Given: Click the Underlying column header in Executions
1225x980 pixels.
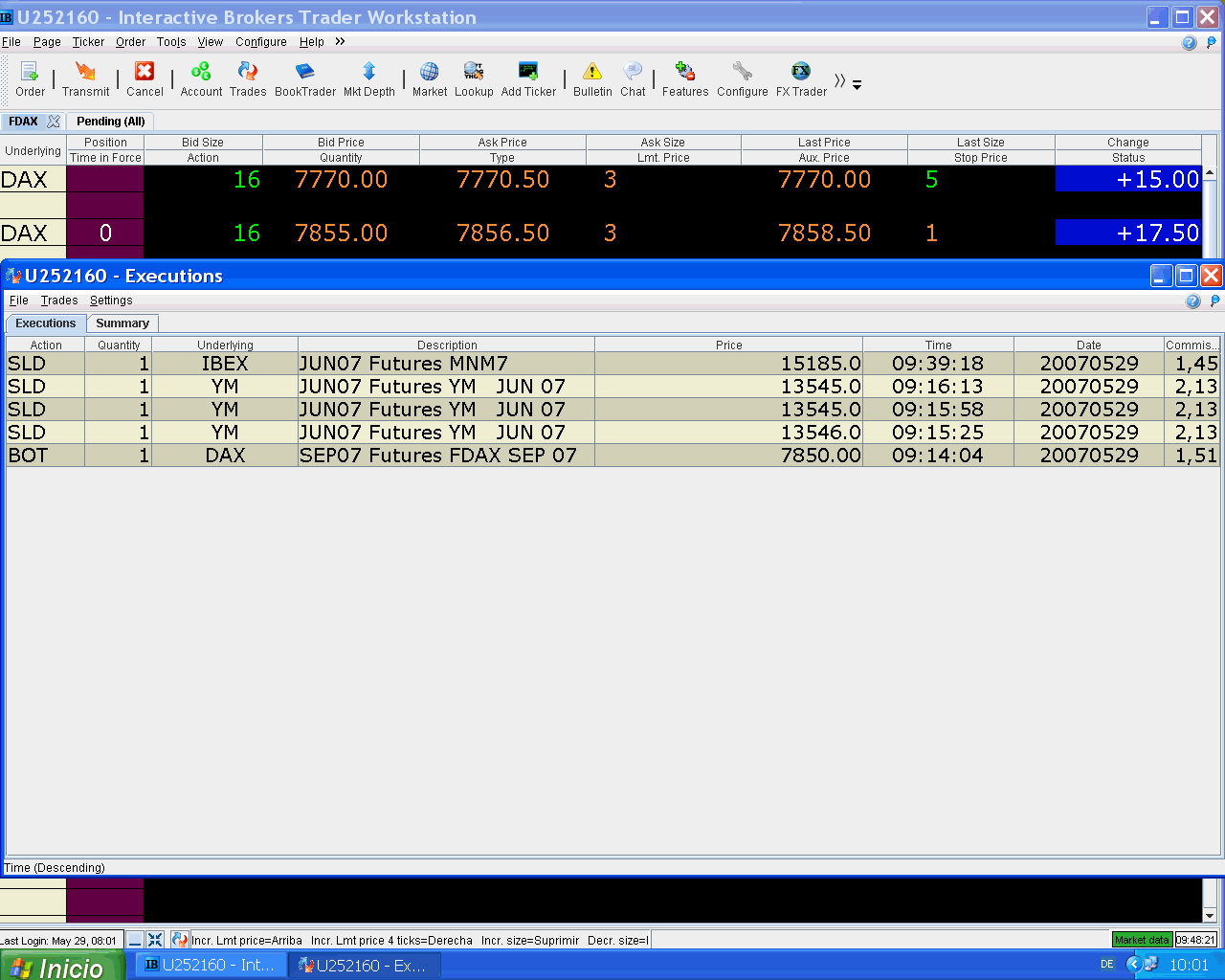Looking at the screenshot, I should 225,345.
